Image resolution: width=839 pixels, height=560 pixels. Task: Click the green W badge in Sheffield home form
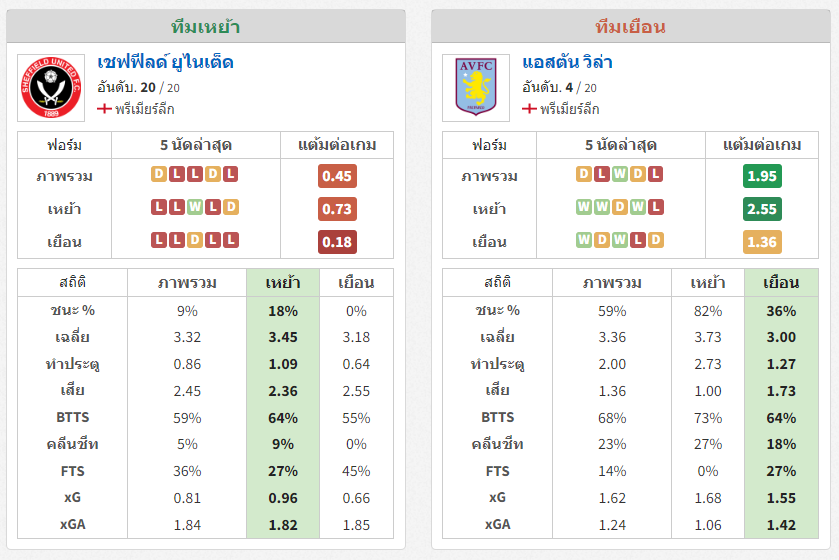tap(195, 207)
